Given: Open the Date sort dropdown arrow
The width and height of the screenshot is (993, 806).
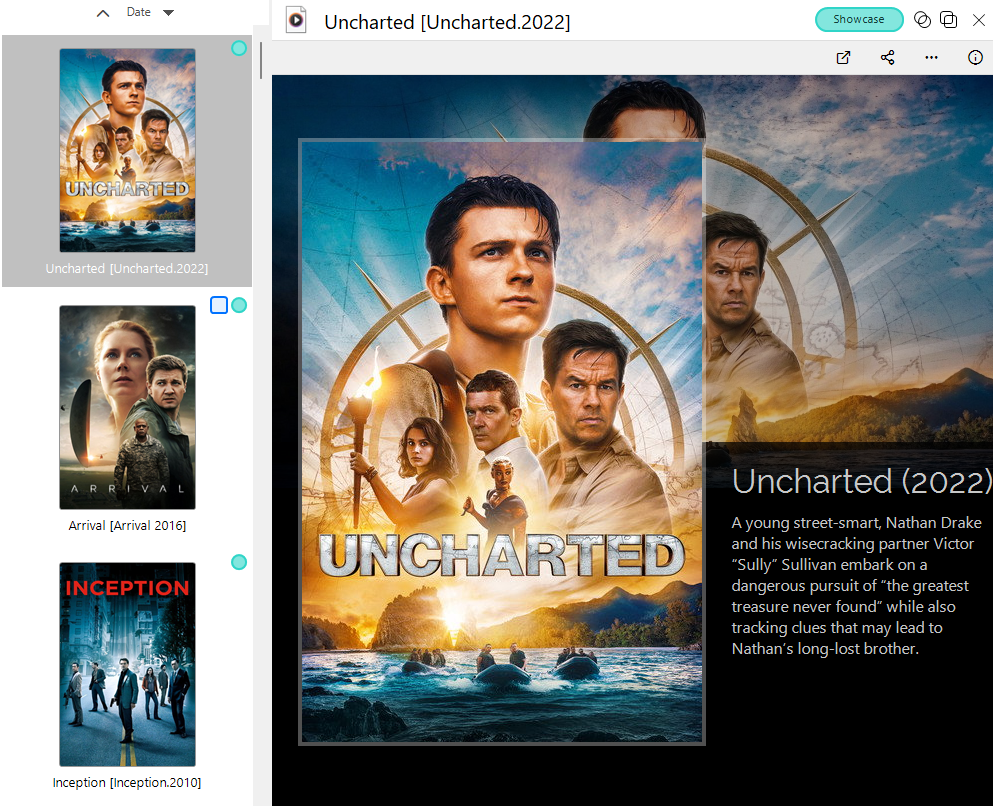Looking at the screenshot, I should click(168, 13).
